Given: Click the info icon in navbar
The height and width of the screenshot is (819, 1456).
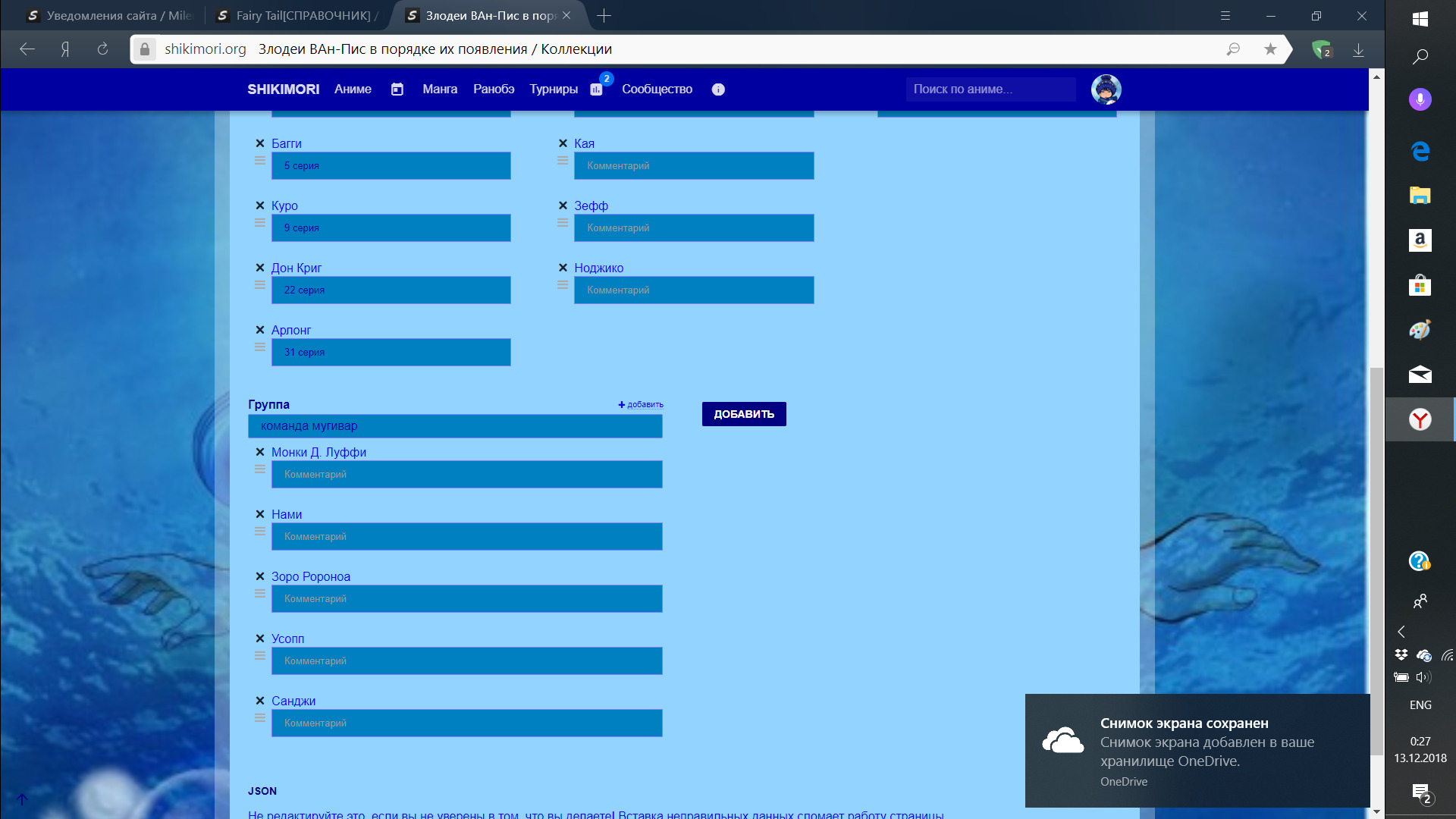Looking at the screenshot, I should 718,89.
